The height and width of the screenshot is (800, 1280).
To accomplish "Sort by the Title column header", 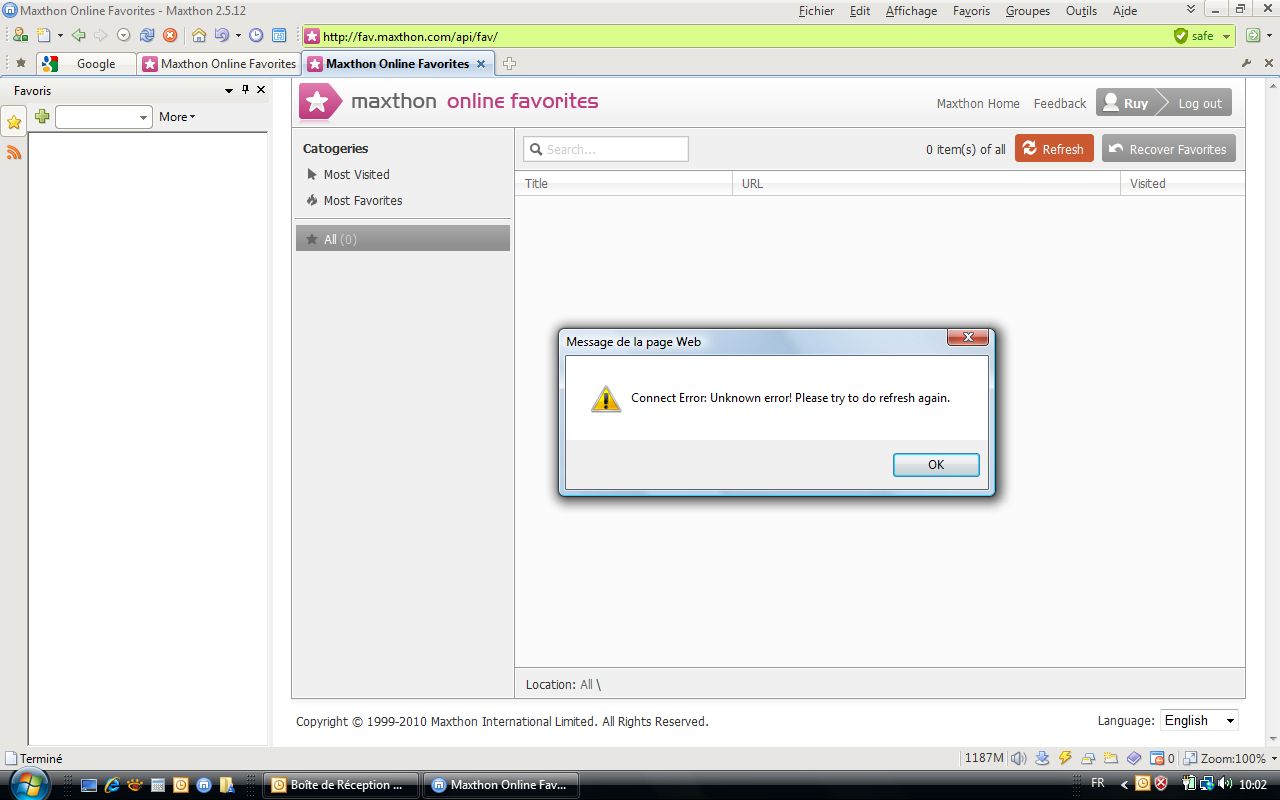I will tap(624, 183).
